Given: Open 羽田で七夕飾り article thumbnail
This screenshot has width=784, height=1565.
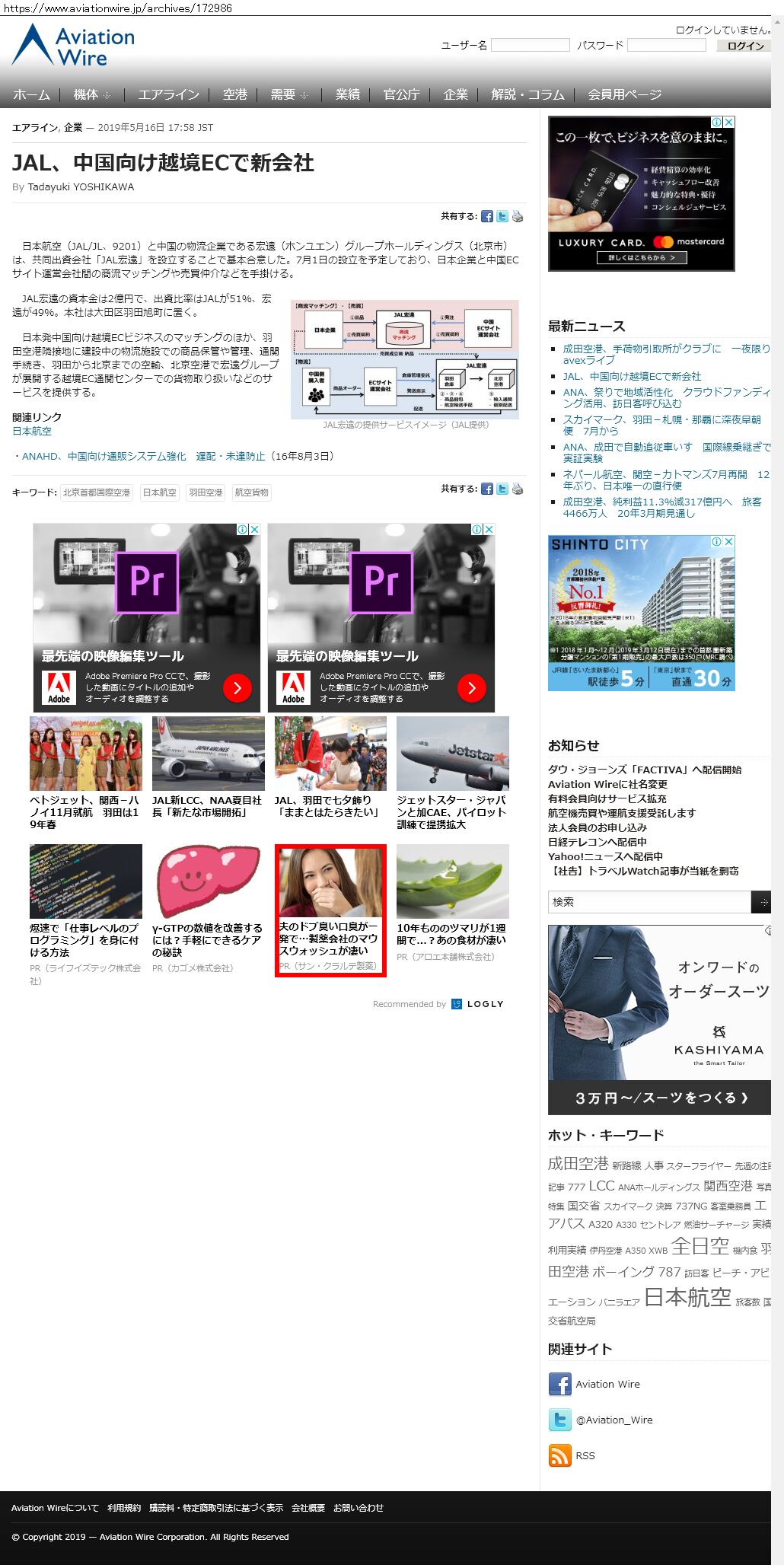Looking at the screenshot, I should 330,754.
